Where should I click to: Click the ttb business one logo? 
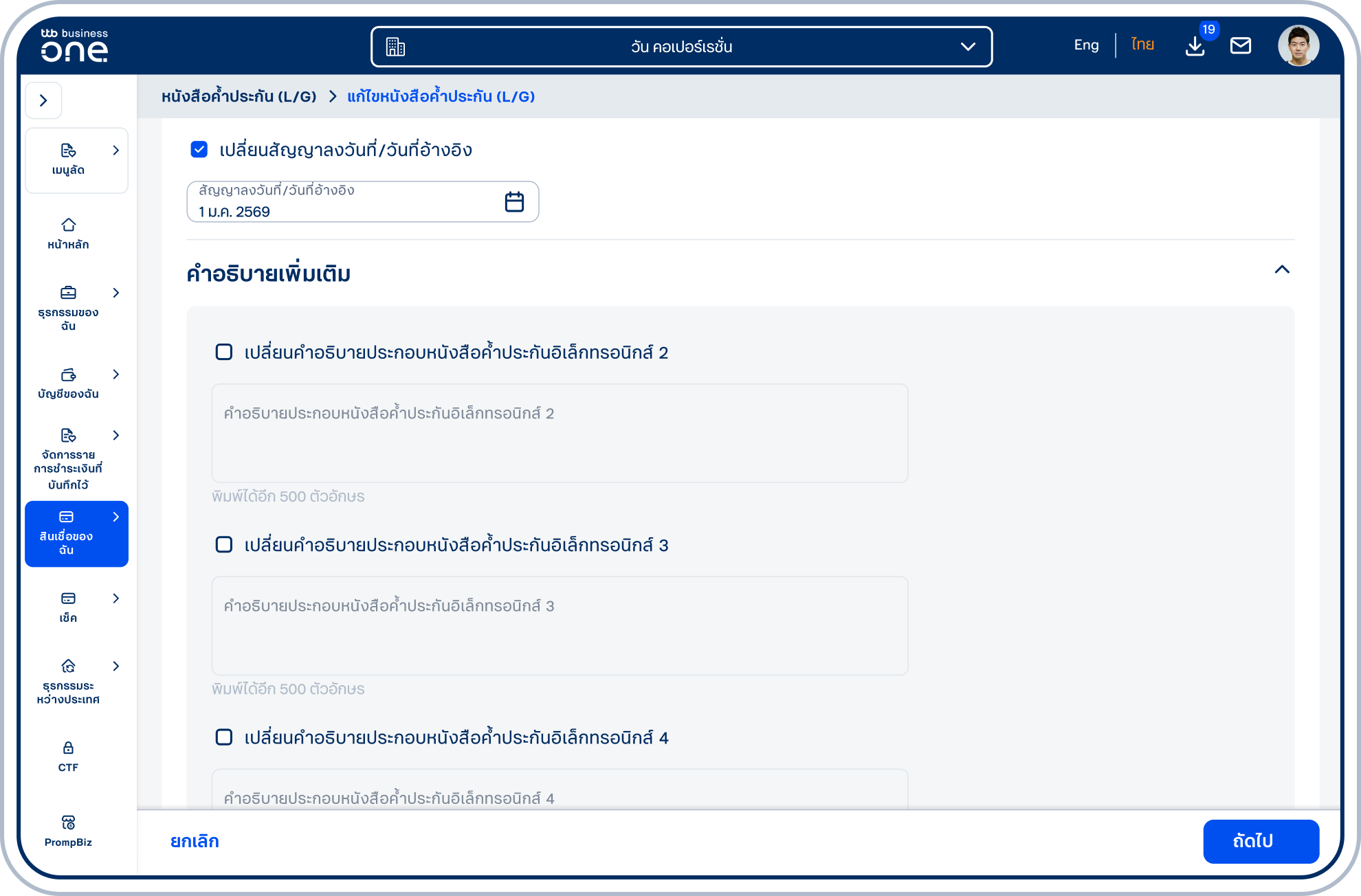tap(74, 45)
